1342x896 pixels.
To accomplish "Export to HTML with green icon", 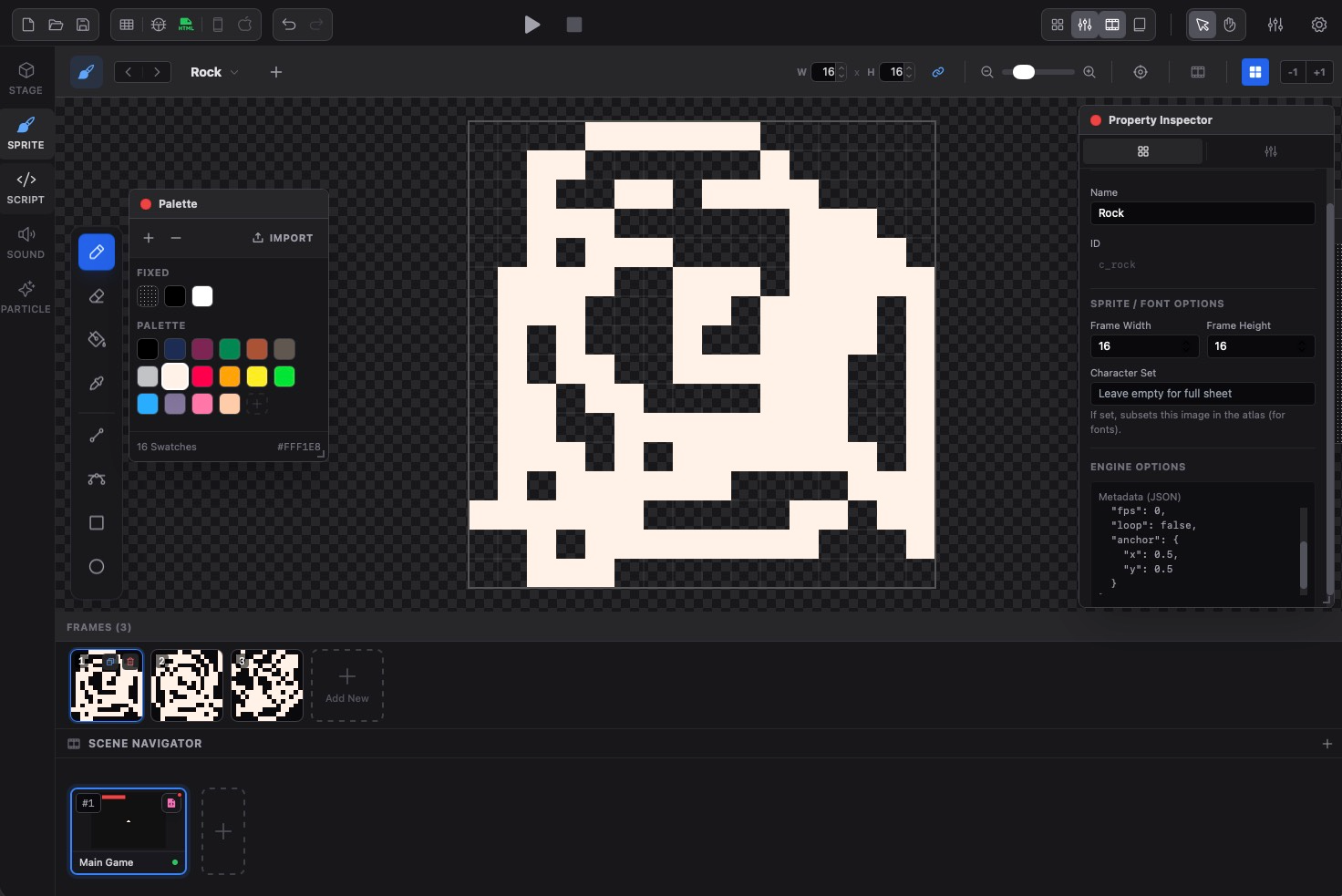I will click(186, 25).
